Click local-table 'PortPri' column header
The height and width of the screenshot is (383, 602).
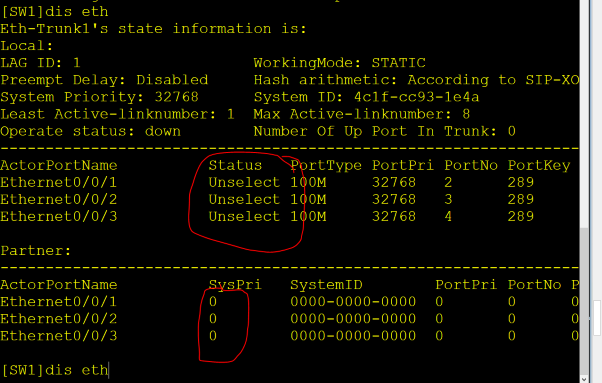402,165
